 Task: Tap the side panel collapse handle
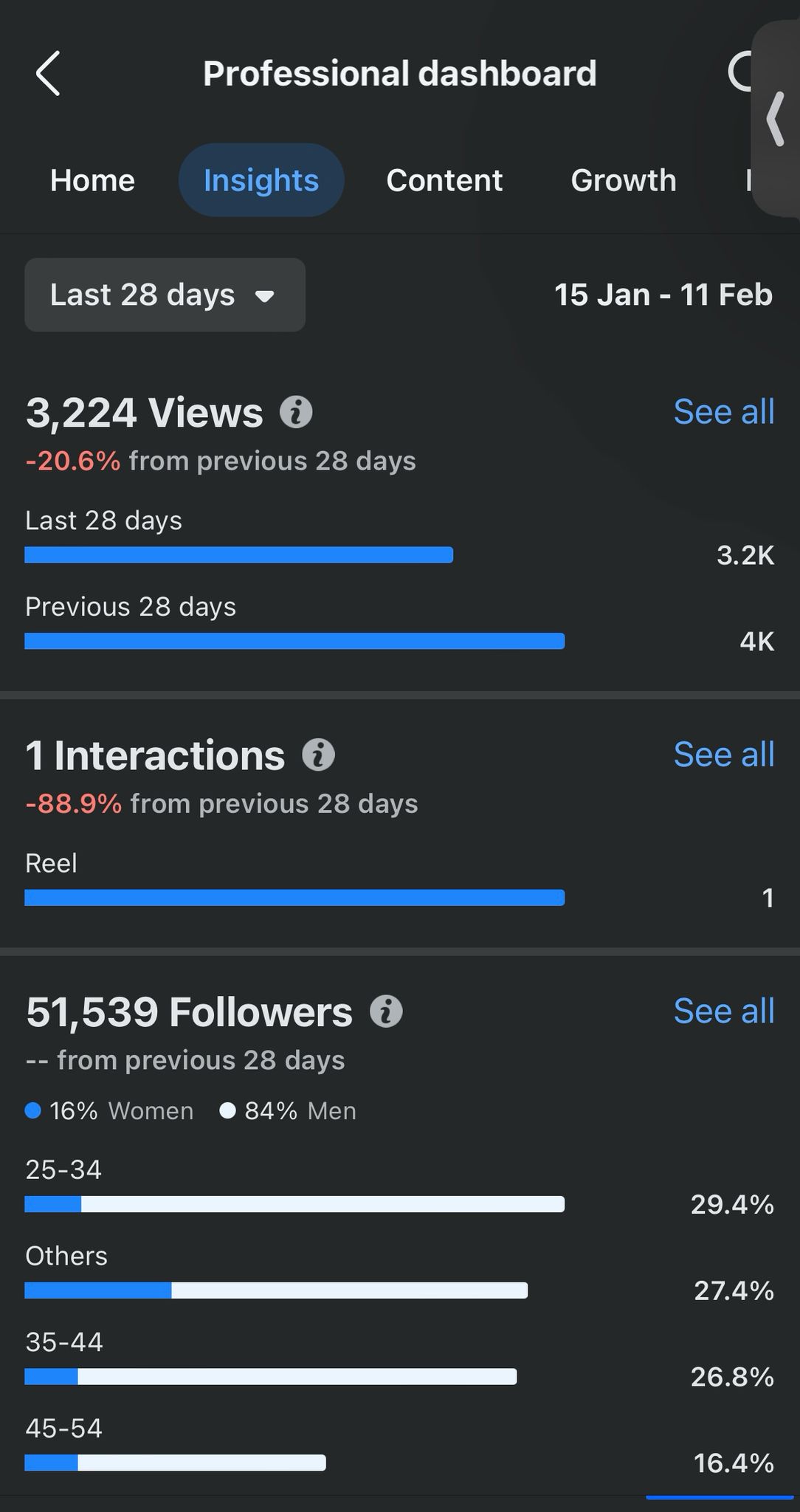coord(776,118)
